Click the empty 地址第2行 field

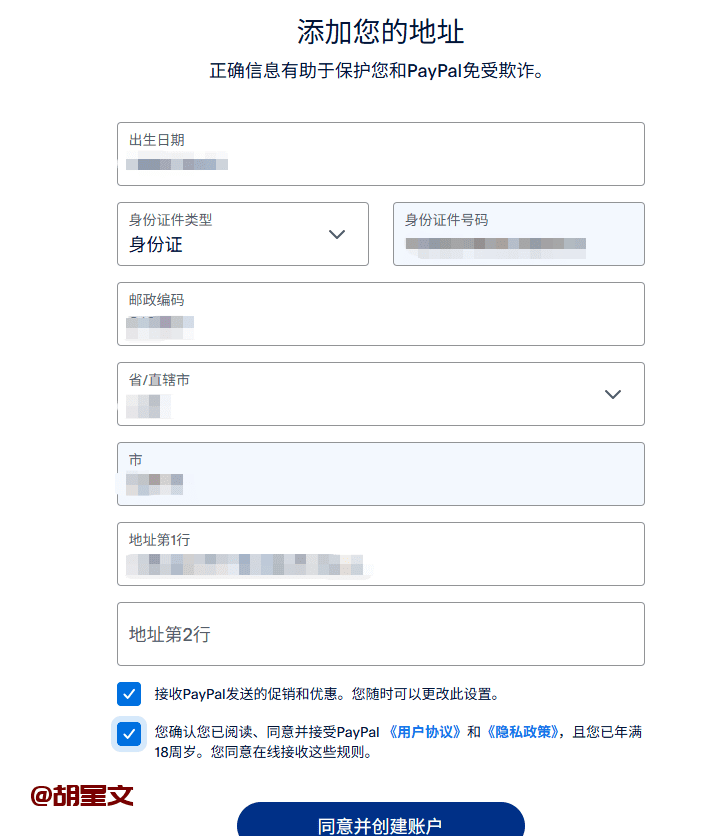pos(380,634)
